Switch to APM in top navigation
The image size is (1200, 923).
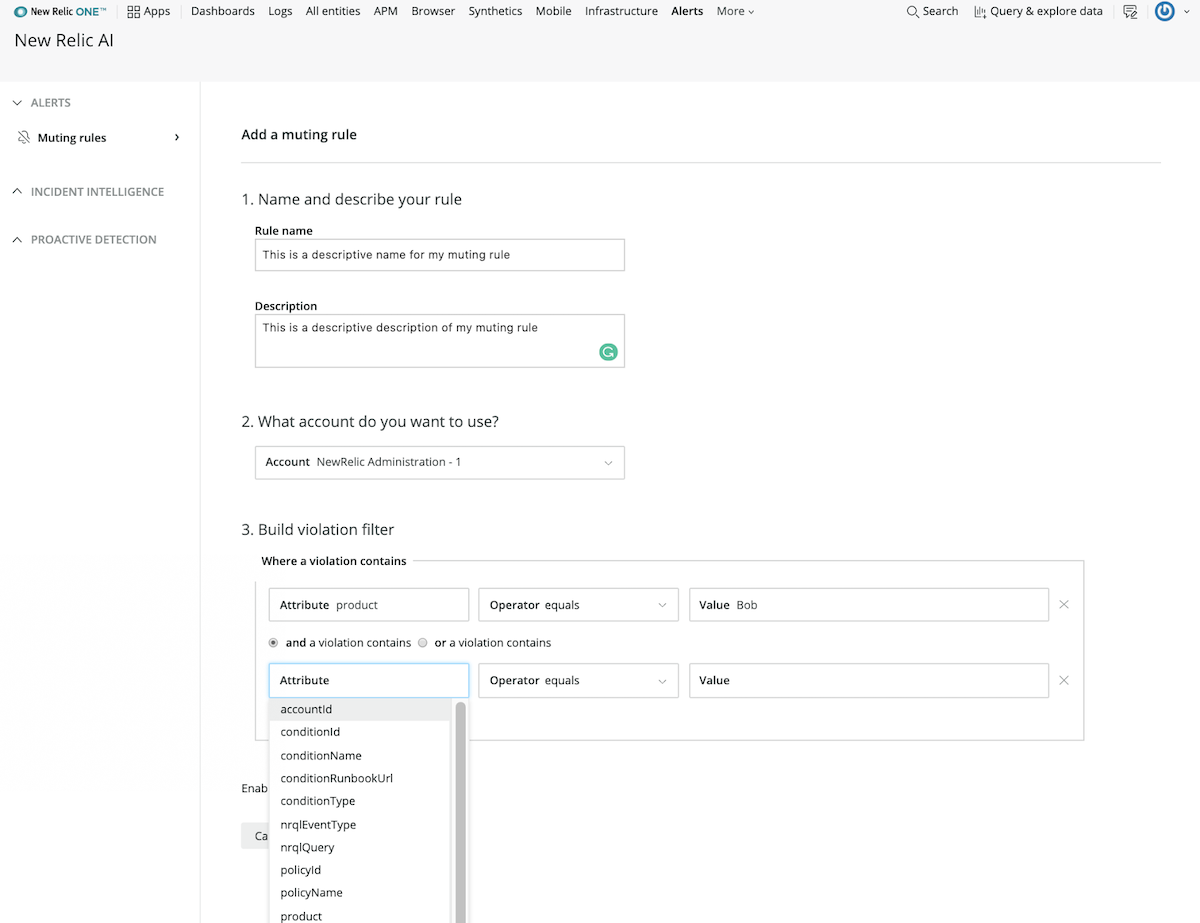pyautogui.click(x=385, y=11)
